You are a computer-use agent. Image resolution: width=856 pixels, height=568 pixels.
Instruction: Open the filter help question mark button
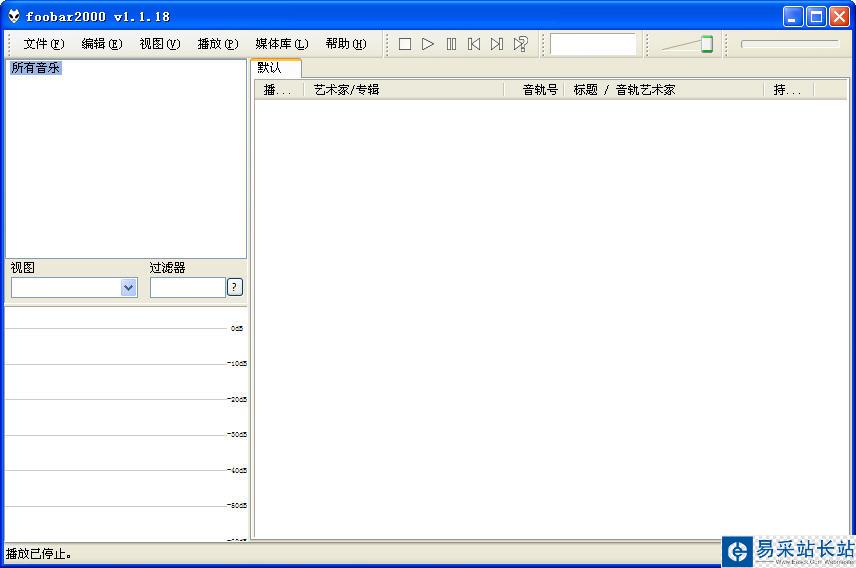click(235, 287)
